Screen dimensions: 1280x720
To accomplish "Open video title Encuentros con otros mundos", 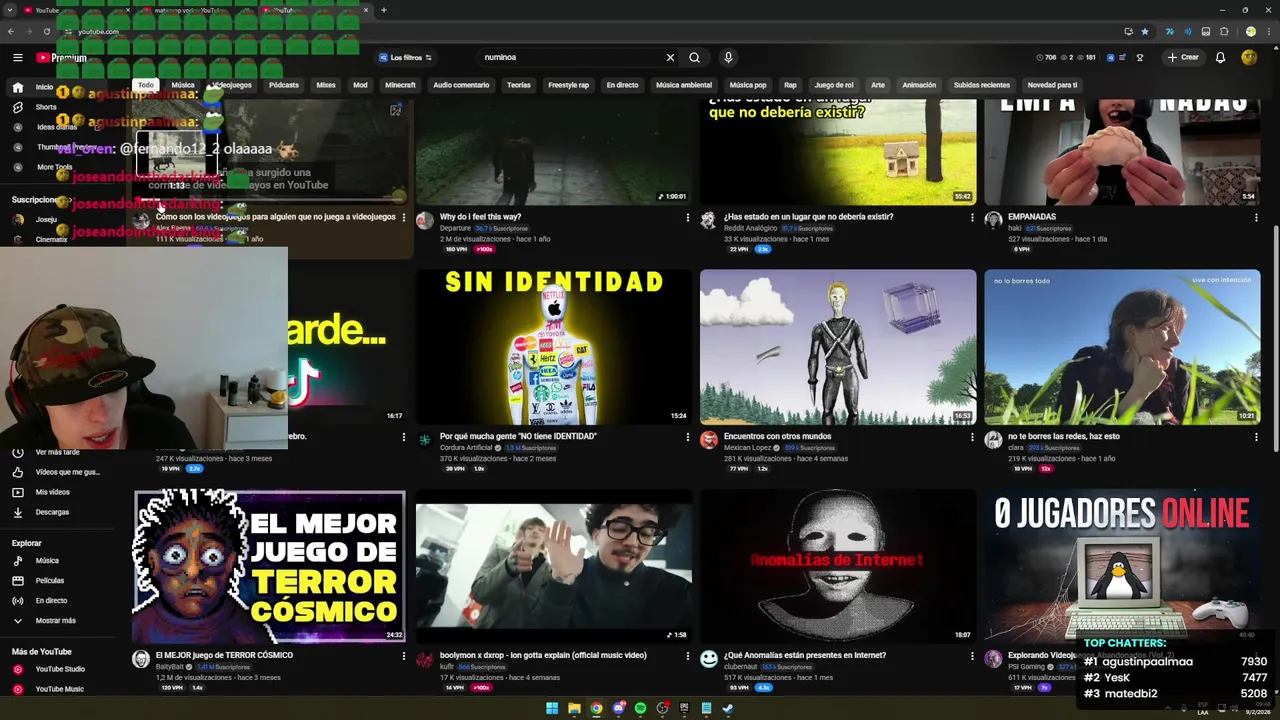I will click(x=777, y=437).
